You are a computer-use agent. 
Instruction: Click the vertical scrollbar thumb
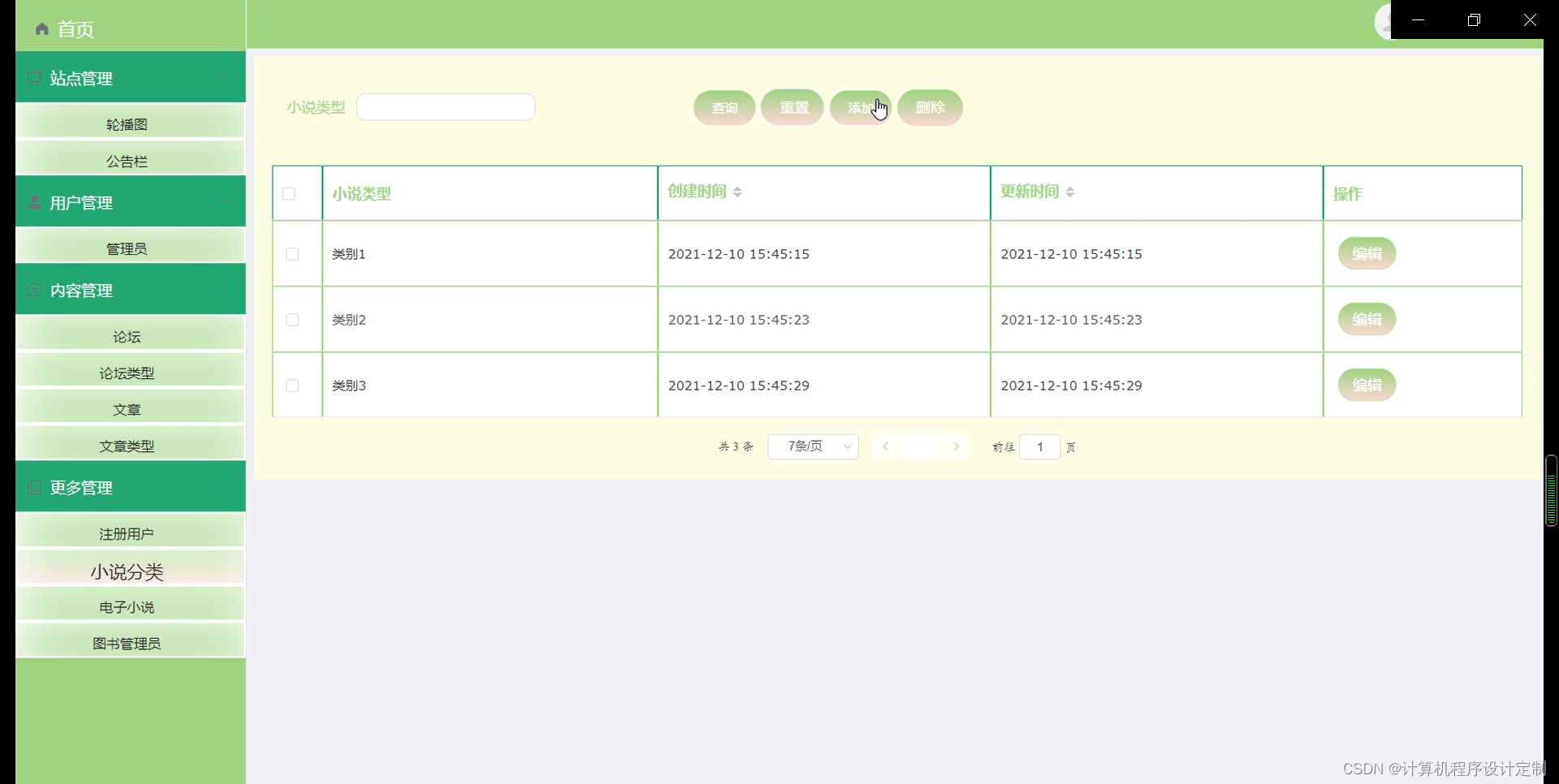1551,490
